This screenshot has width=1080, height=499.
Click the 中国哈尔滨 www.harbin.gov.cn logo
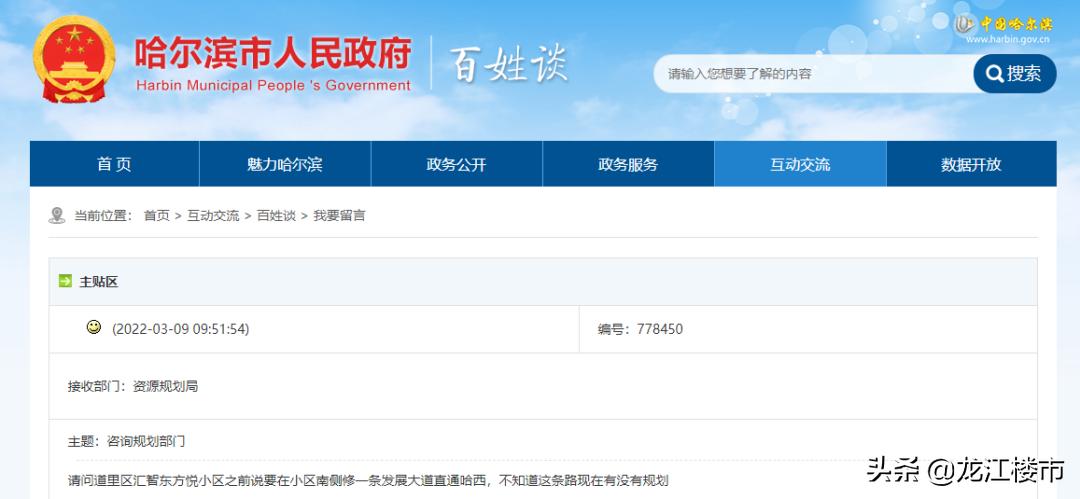(1004, 29)
